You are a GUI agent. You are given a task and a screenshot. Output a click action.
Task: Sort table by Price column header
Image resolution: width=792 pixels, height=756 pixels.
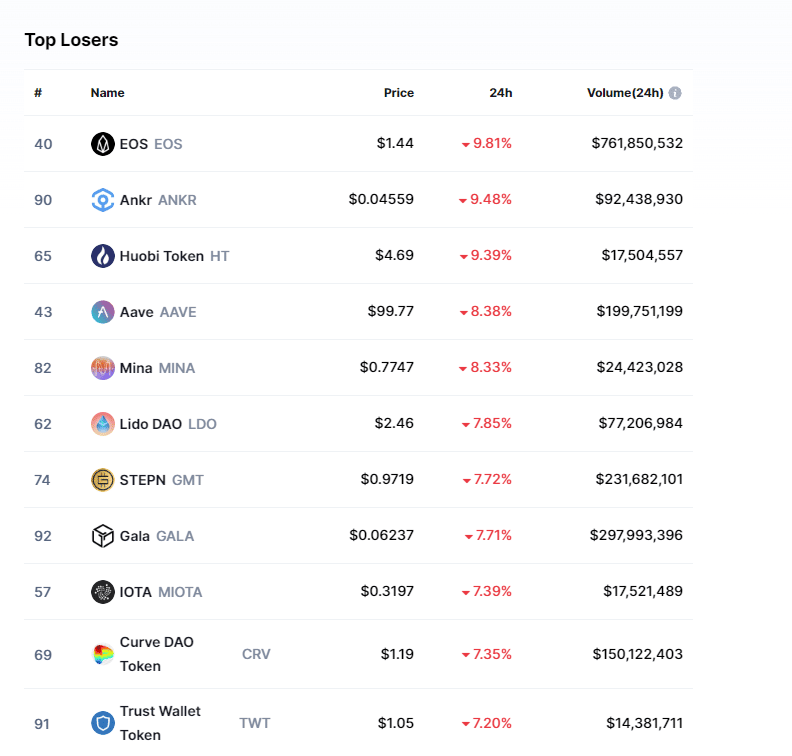point(398,93)
